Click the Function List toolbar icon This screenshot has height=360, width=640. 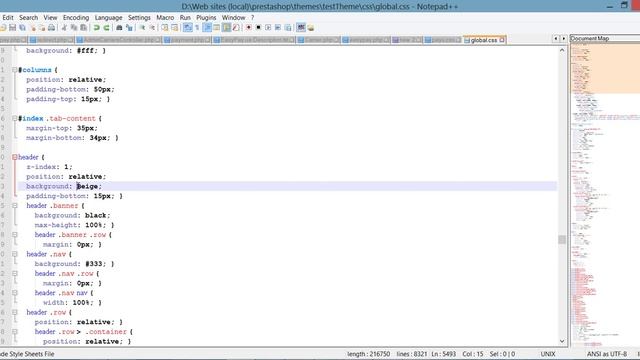pos(236,27)
